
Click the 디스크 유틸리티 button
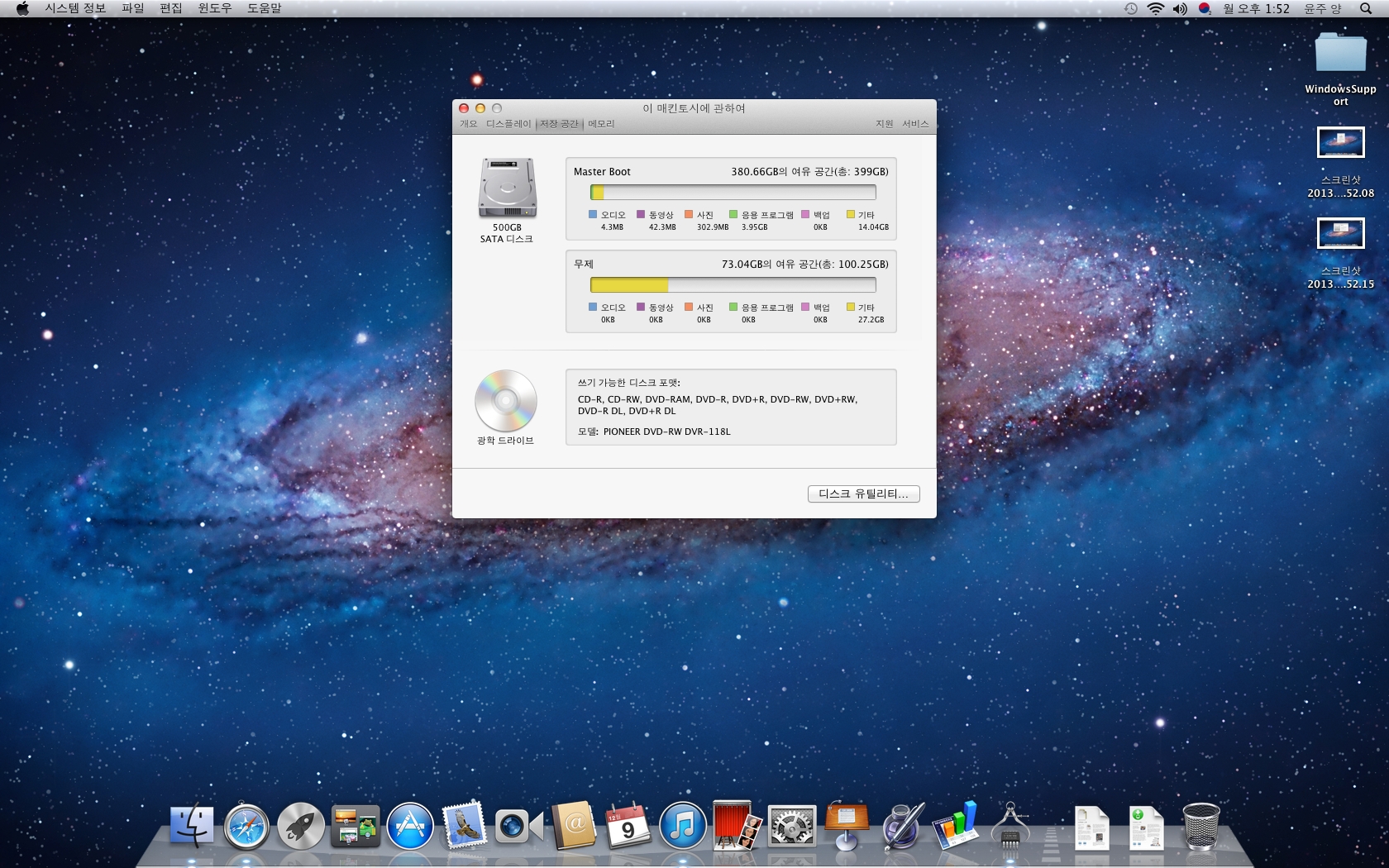(863, 494)
